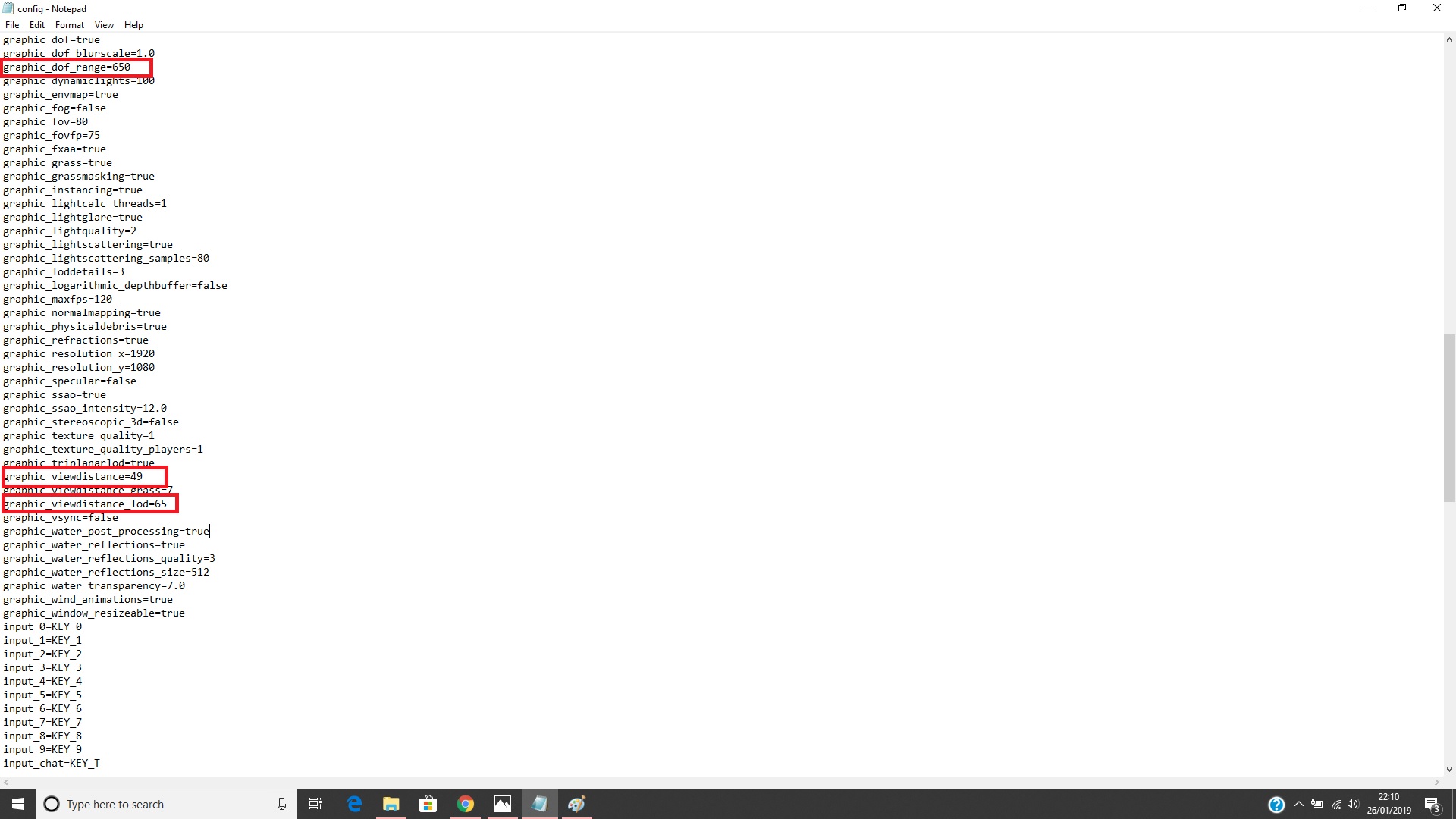
Task: Switch to Photos app in taskbar
Action: pos(503,804)
